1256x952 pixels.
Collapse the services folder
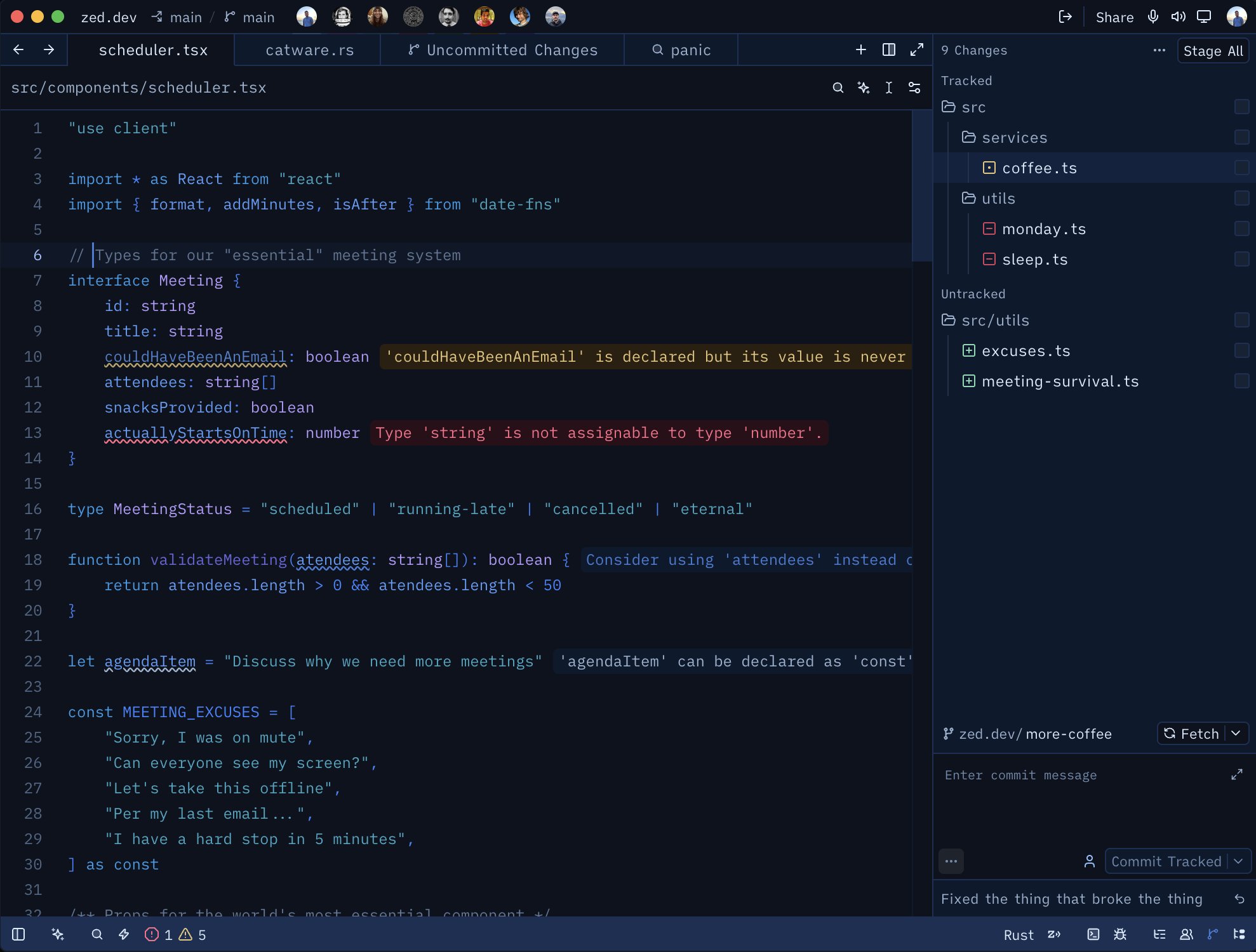tap(968, 137)
